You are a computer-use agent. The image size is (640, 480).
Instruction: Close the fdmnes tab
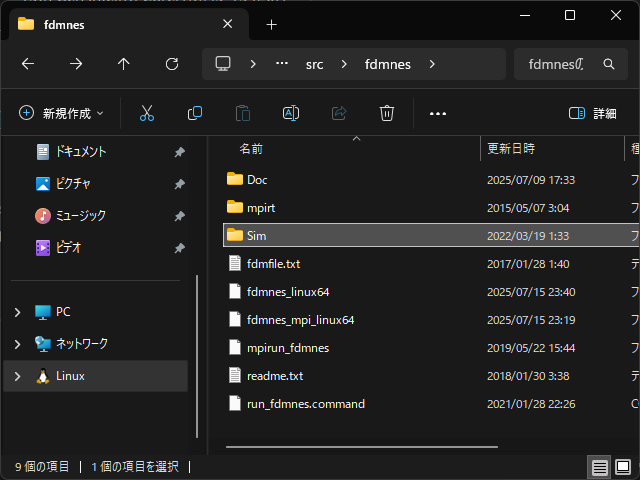click(227, 24)
